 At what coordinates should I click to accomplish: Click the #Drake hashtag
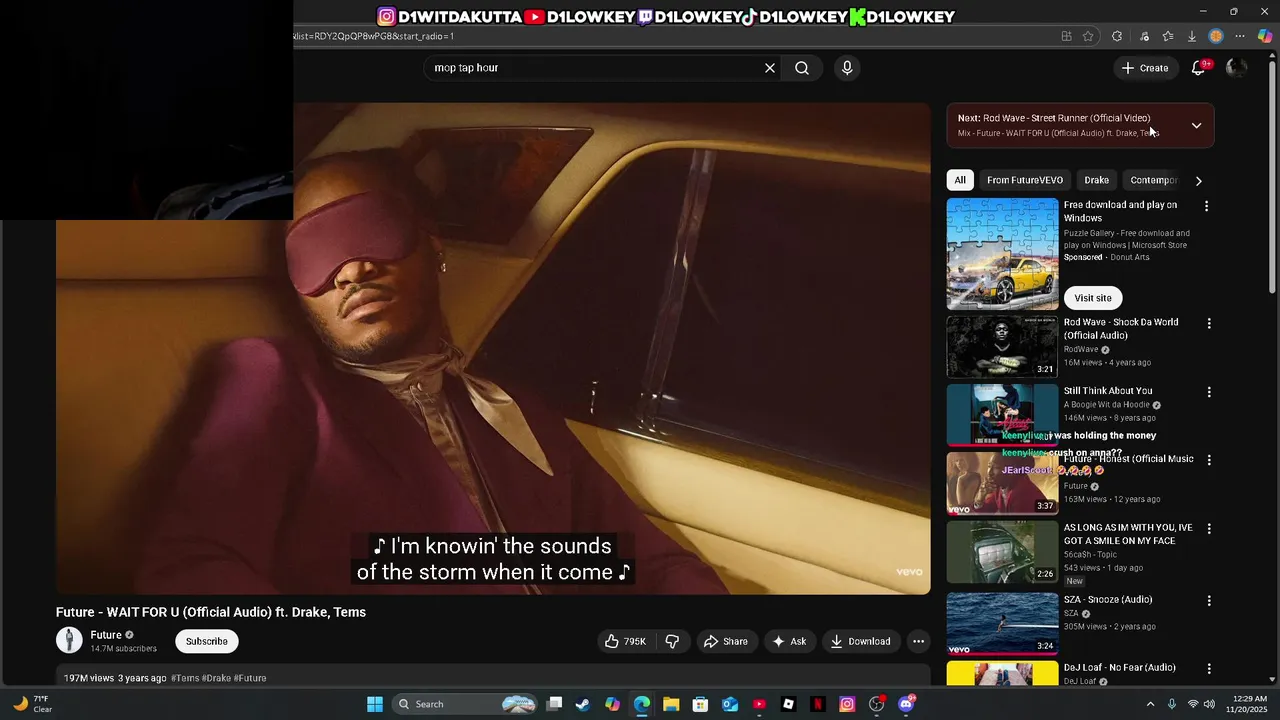pyautogui.click(x=216, y=678)
